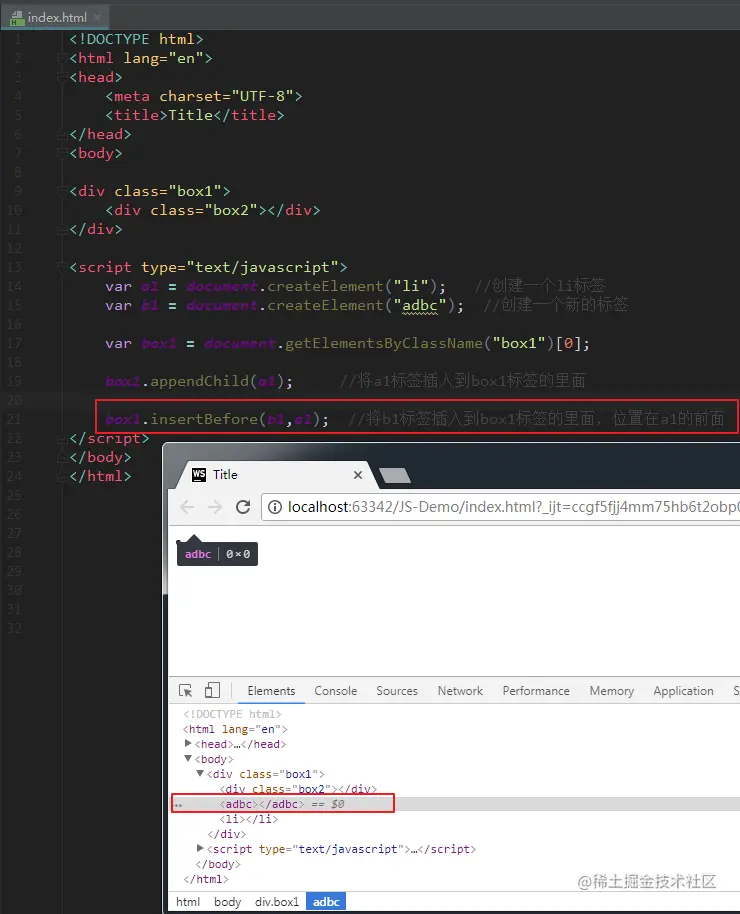Image resolution: width=740 pixels, height=914 pixels.
Task: Collapse the html tag fold marker on line 2
Action: [x=61, y=58]
